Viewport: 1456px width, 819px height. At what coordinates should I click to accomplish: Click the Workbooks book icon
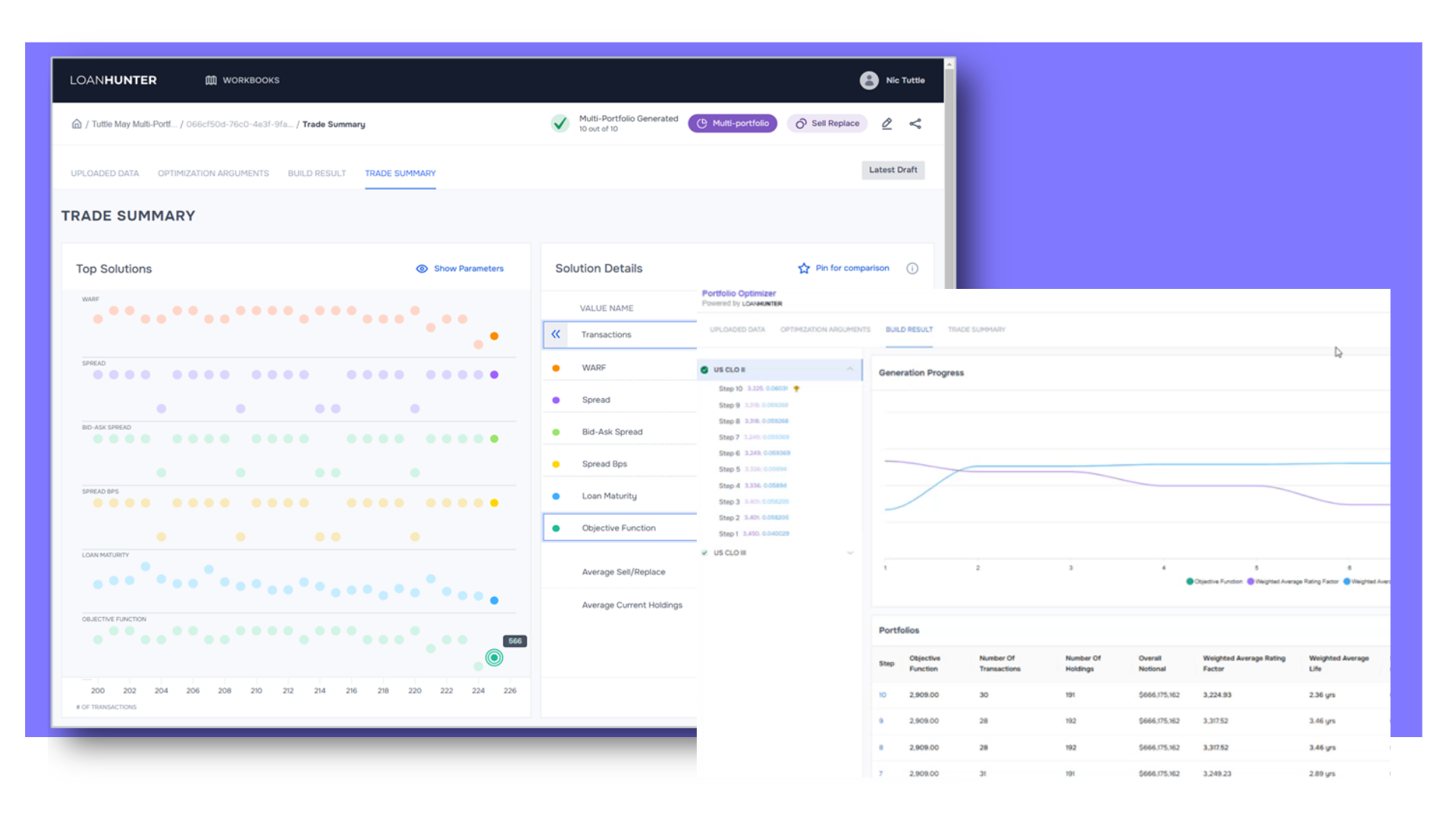pyautogui.click(x=211, y=80)
